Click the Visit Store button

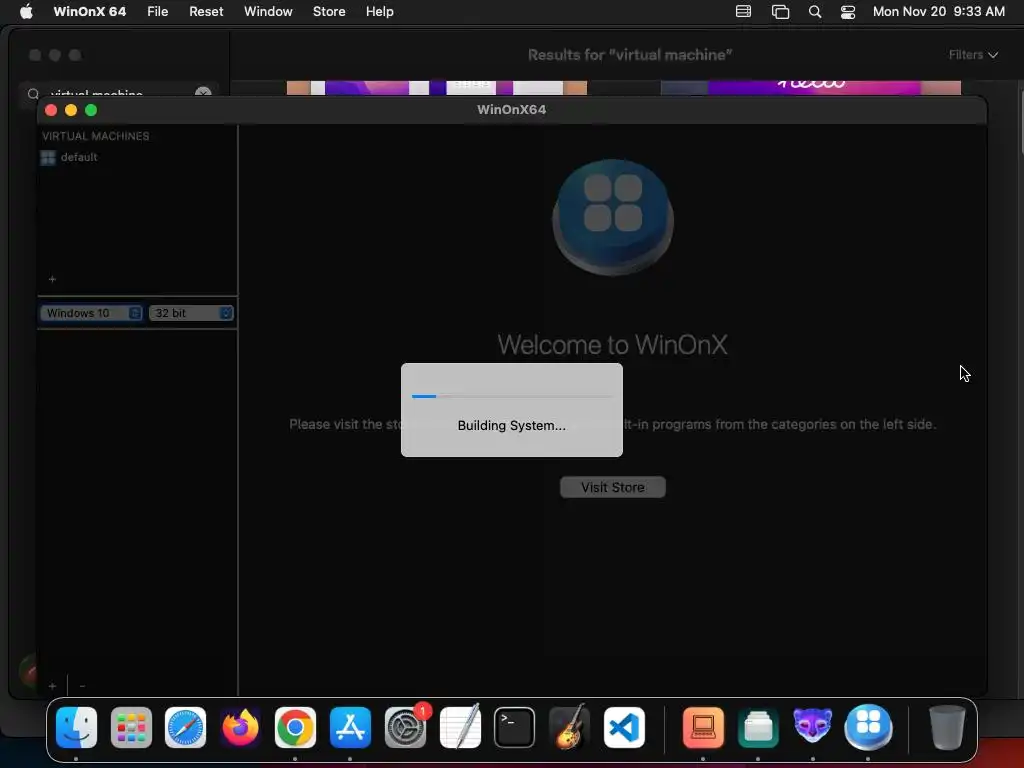pos(613,487)
